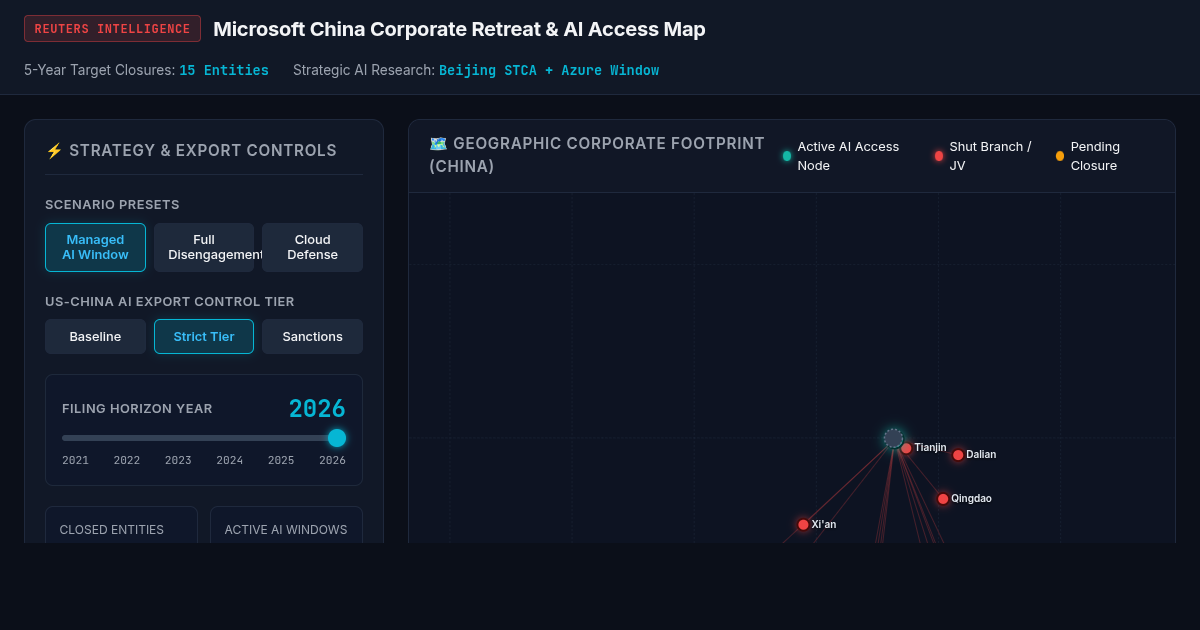Click the REUTERS INTELLIGENCE badge

click(x=112, y=29)
